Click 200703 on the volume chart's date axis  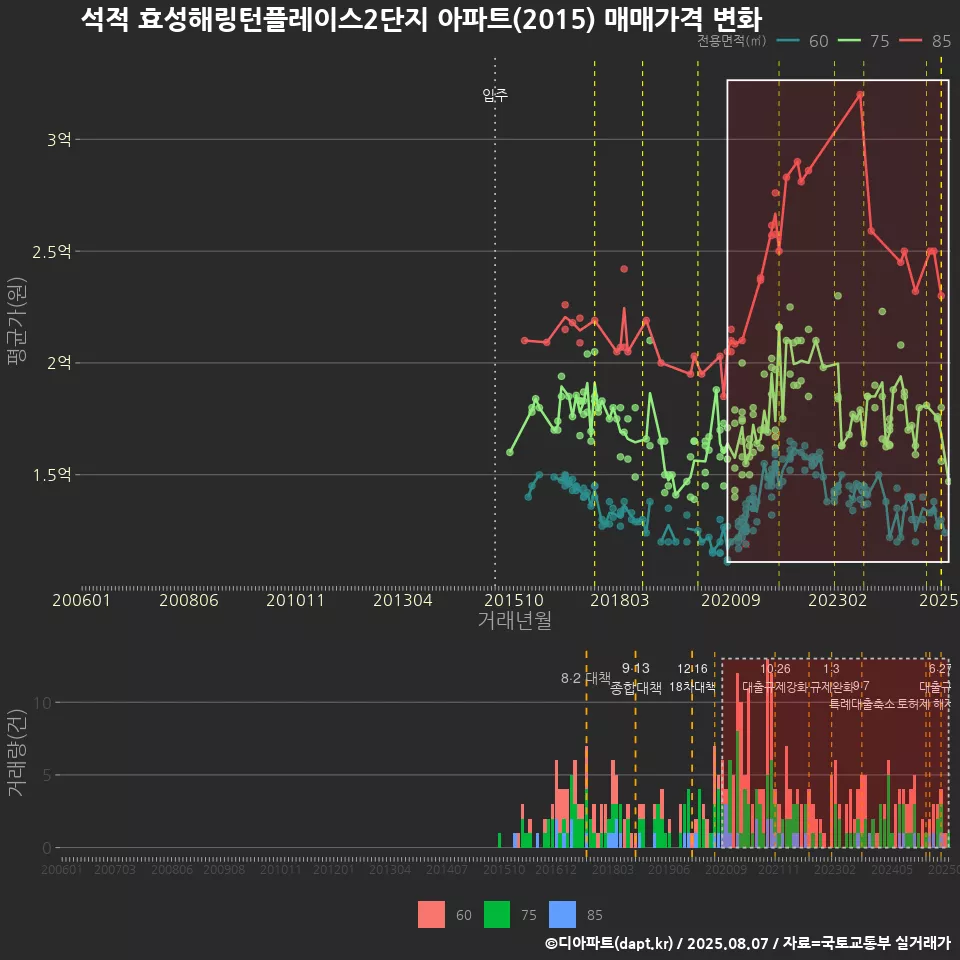click(x=114, y=869)
